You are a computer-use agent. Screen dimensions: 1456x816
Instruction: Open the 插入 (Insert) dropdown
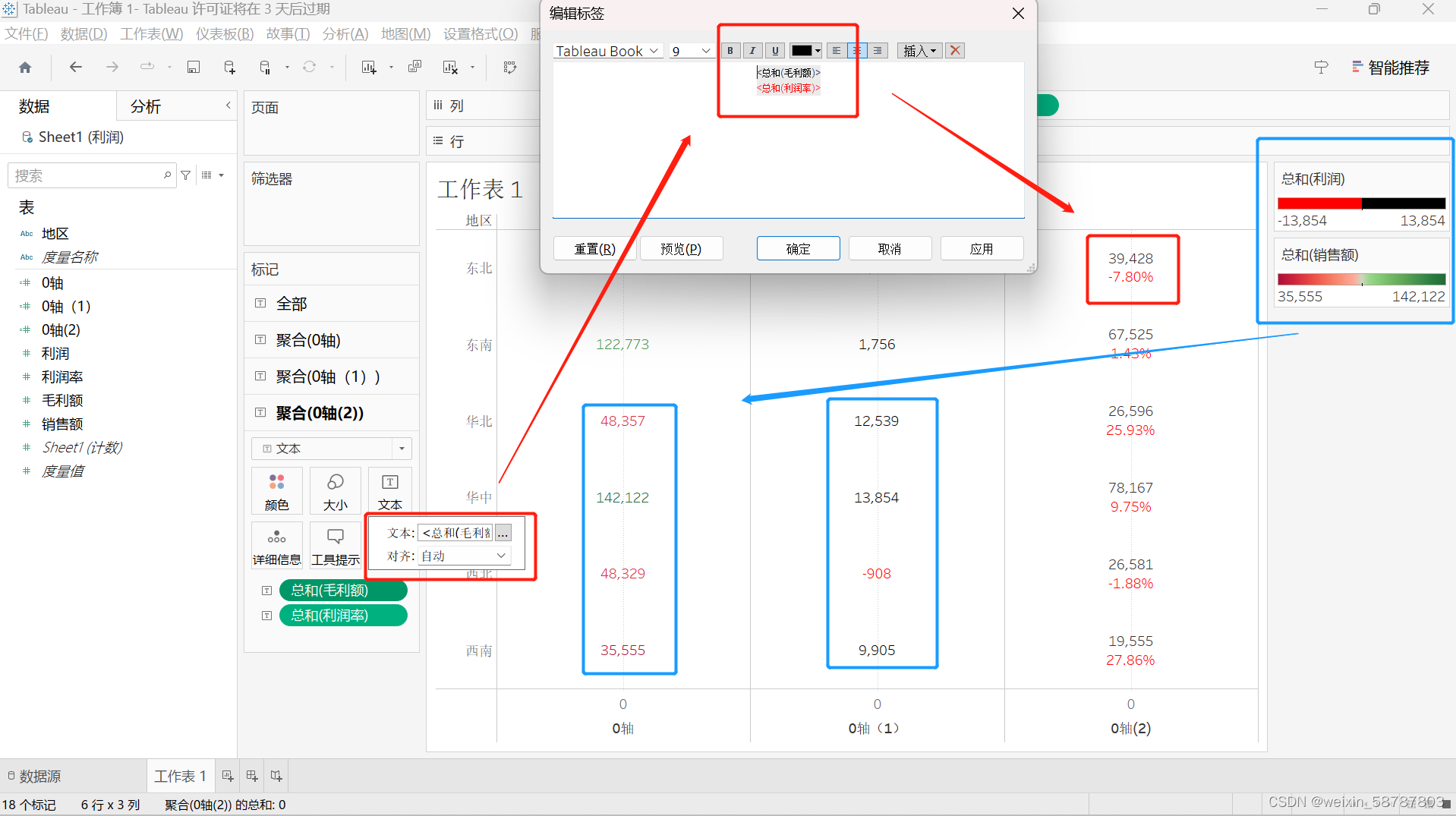click(x=919, y=50)
